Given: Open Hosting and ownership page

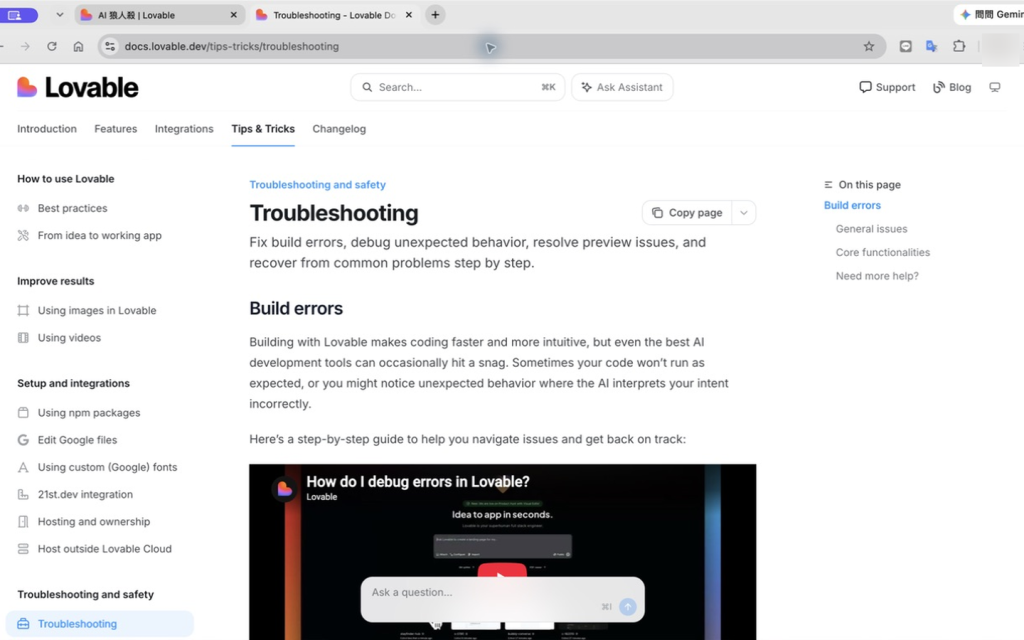Looking at the screenshot, I should [93, 522].
